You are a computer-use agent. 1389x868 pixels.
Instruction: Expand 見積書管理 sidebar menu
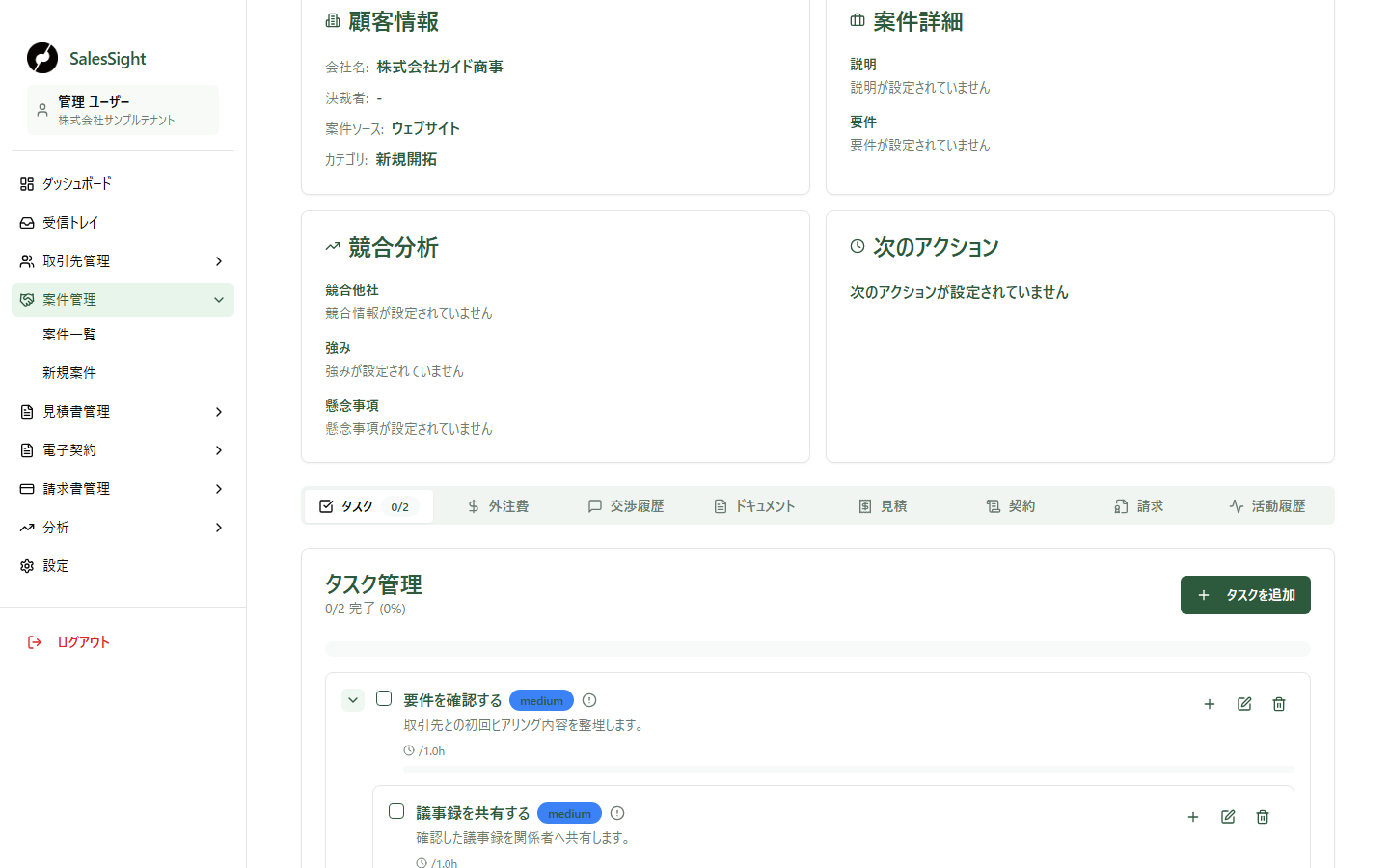[x=123, y=412]
